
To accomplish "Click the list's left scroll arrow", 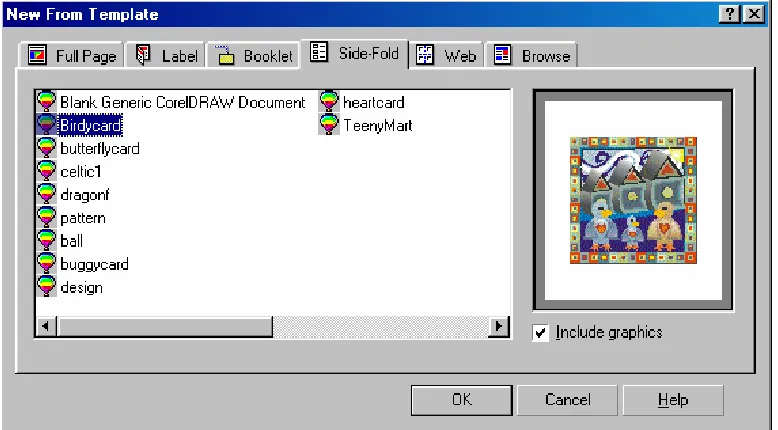I will tap(46, 326).
